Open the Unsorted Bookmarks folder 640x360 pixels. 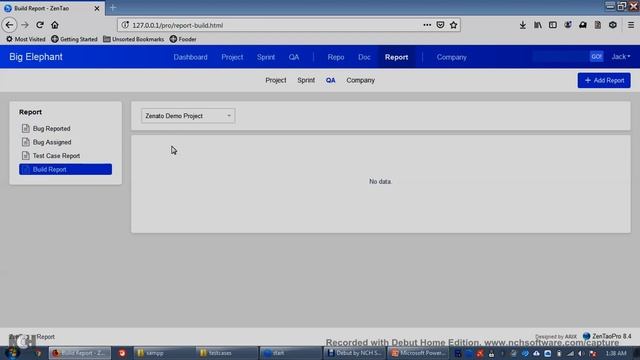133,39
